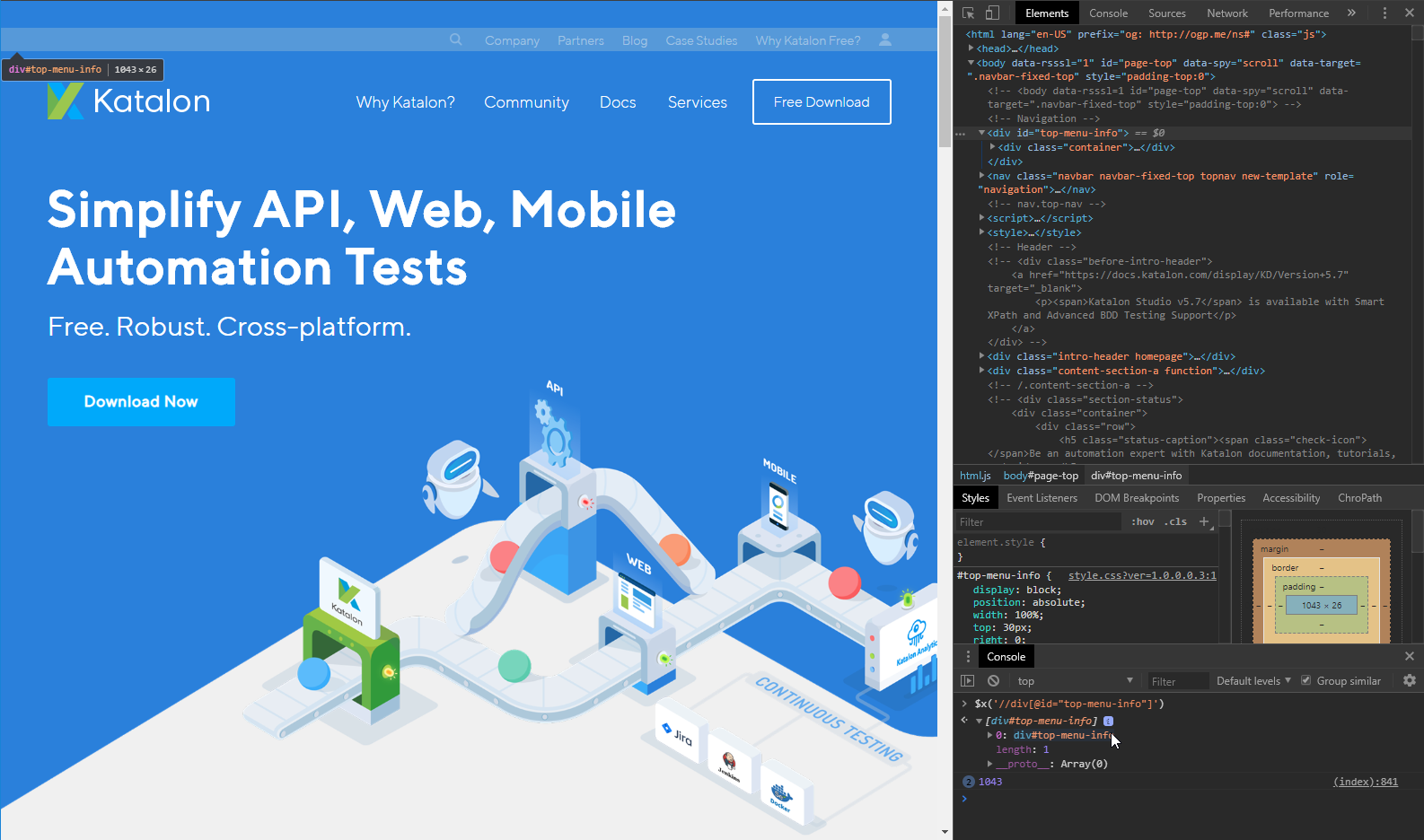Expand the nav navbar node

[x=981, y=176]
